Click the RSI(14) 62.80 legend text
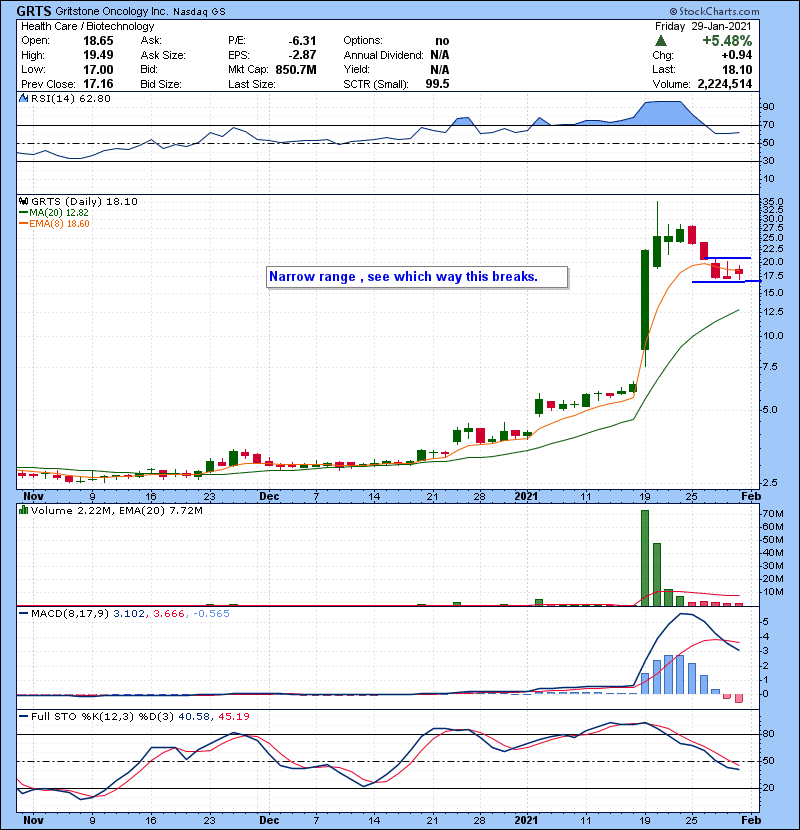The height and width of the screenshot is (830, 800). (x=71, y=98)
